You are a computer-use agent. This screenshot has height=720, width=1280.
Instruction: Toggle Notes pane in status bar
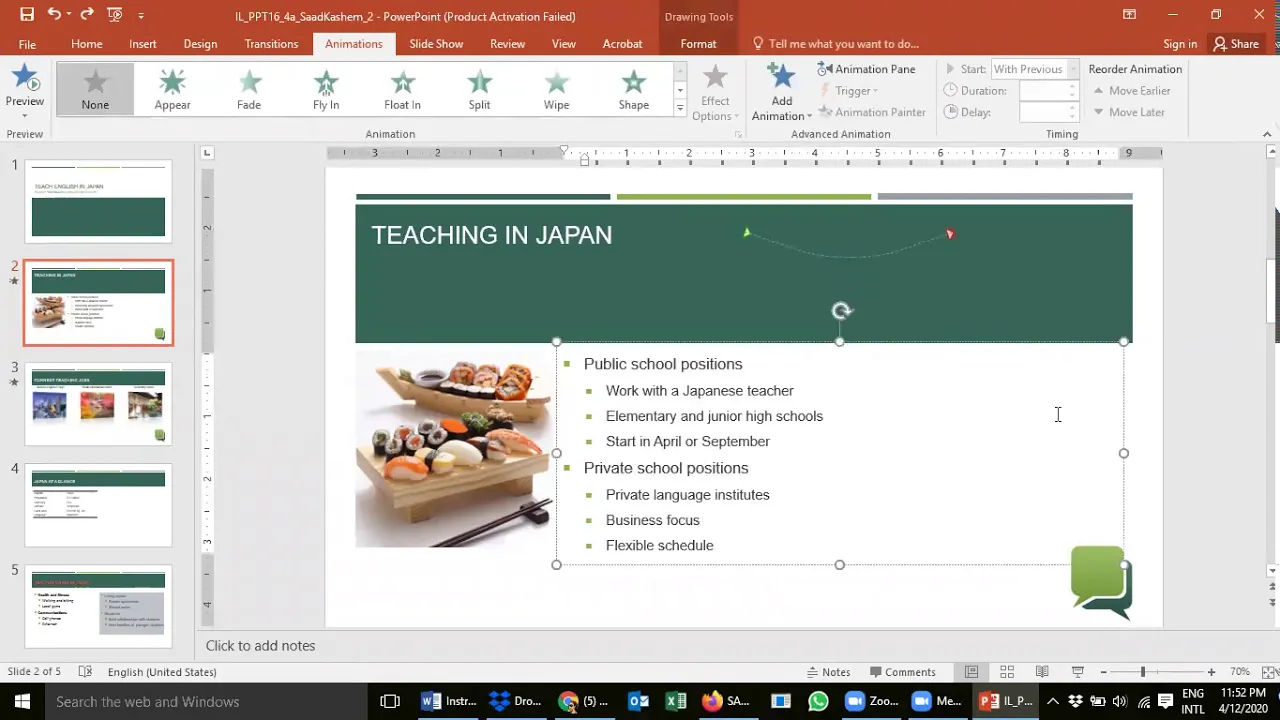click(829, 672)
